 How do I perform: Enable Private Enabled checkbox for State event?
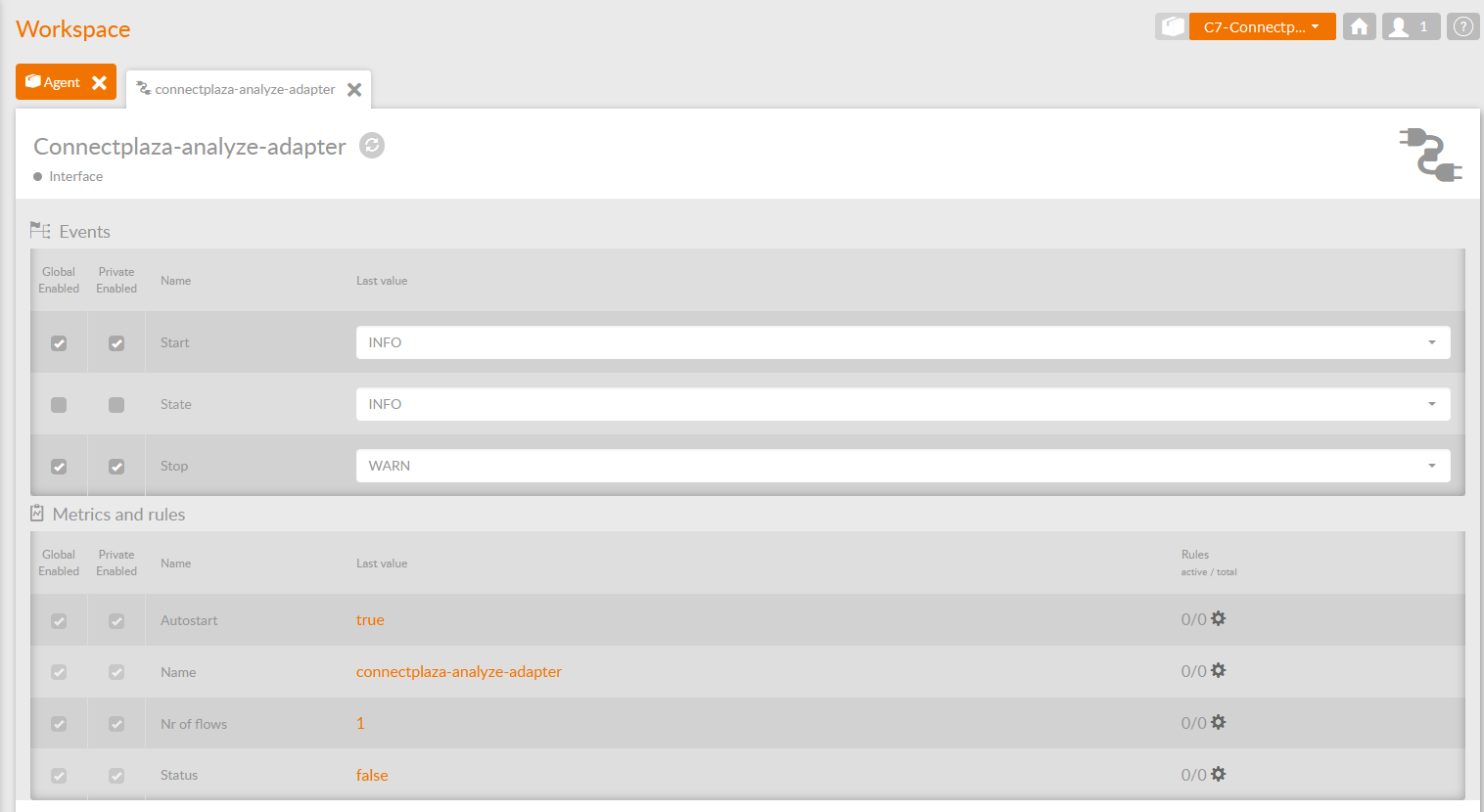point(116,405)
